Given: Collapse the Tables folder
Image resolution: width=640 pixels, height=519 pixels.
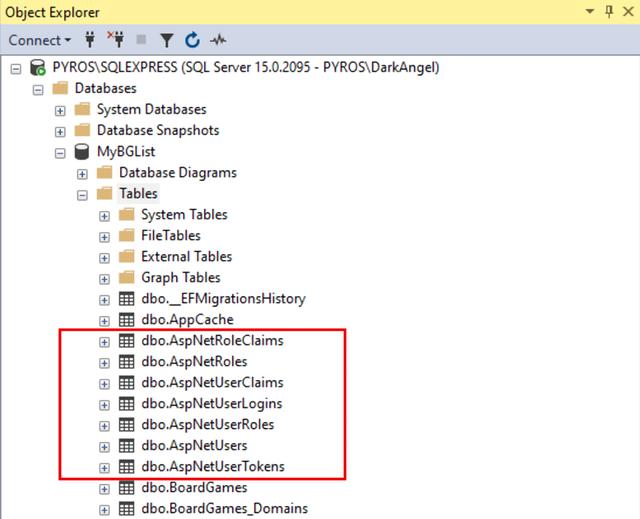Looking at the screenshot, I should pos(82,195).
